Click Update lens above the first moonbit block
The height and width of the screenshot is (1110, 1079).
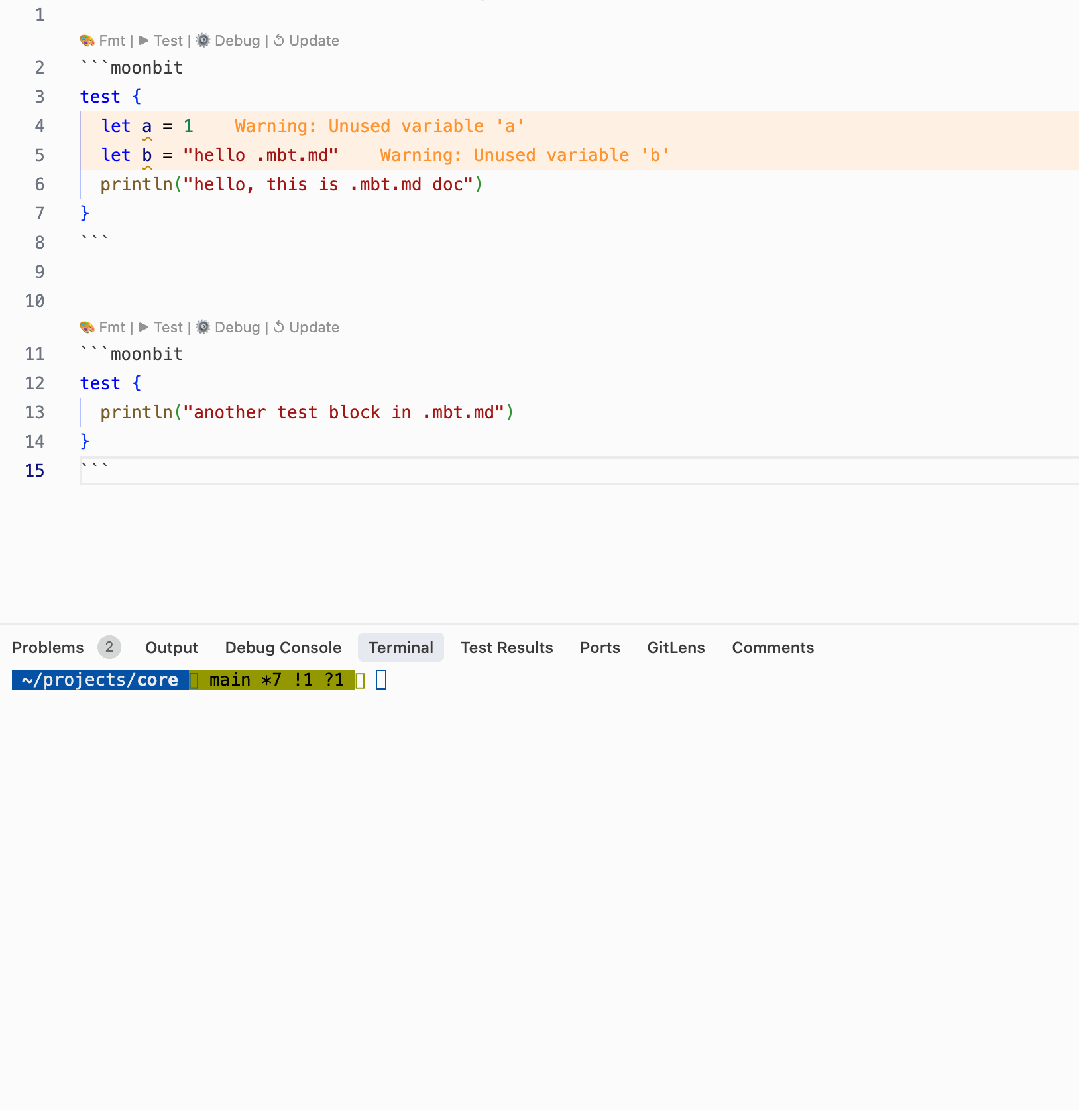306,41
